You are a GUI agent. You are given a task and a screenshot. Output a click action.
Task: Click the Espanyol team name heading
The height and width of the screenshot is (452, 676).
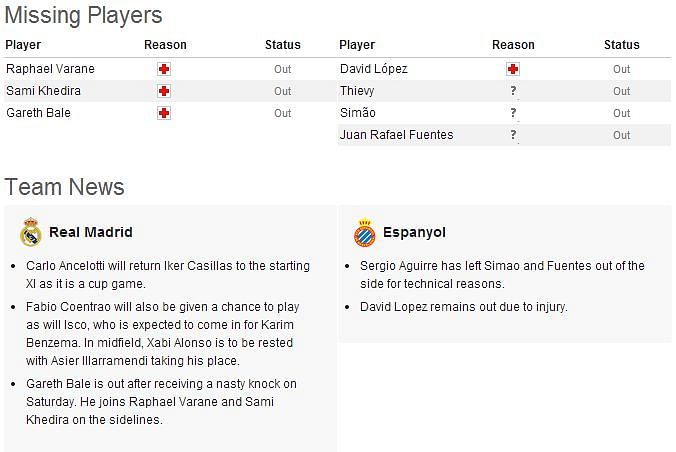[x=414, y=233]
